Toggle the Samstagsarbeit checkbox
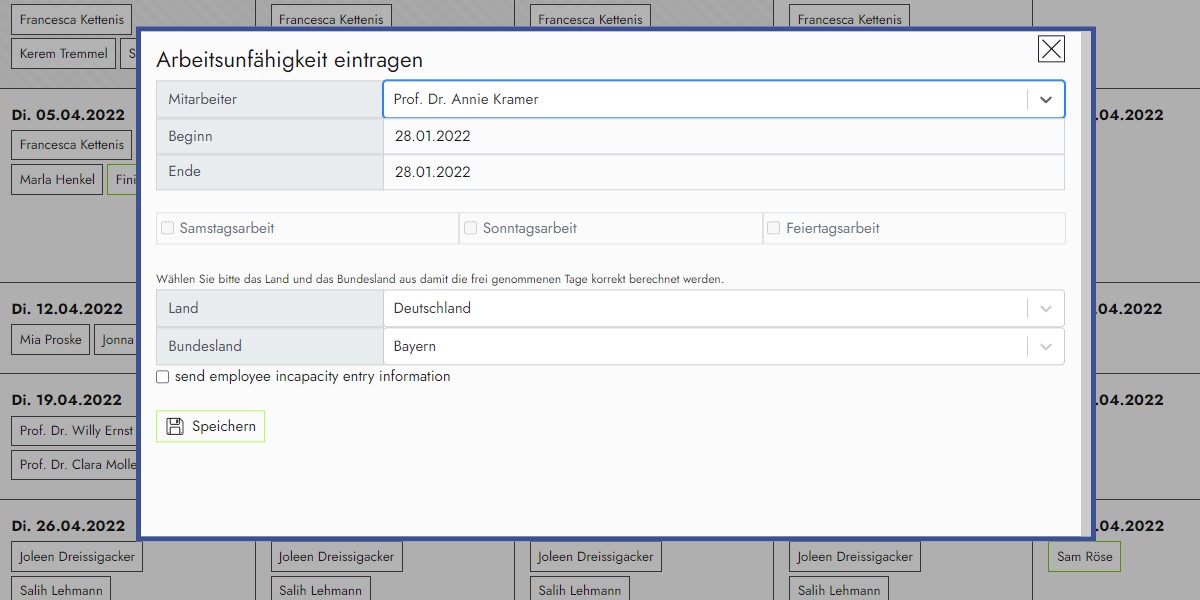 [168, 229]
